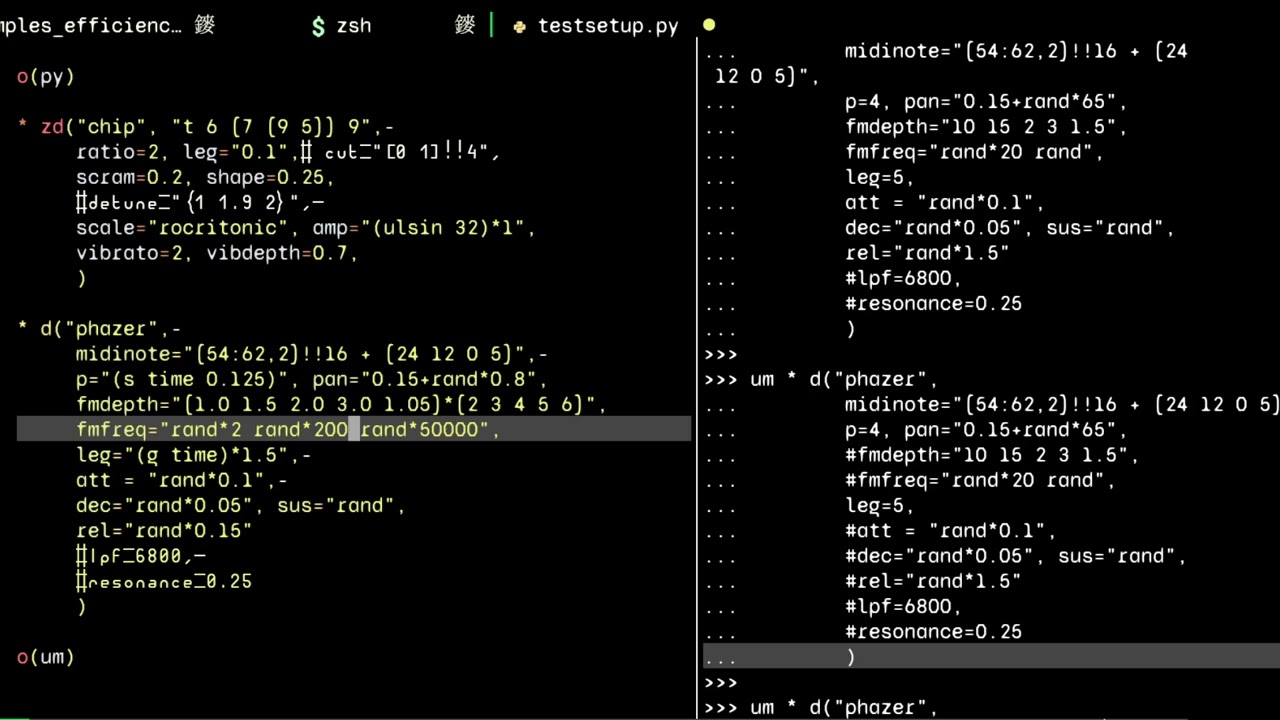Open the testsetup.py tab
The image size is (1280, 720).
pos(608,26)
